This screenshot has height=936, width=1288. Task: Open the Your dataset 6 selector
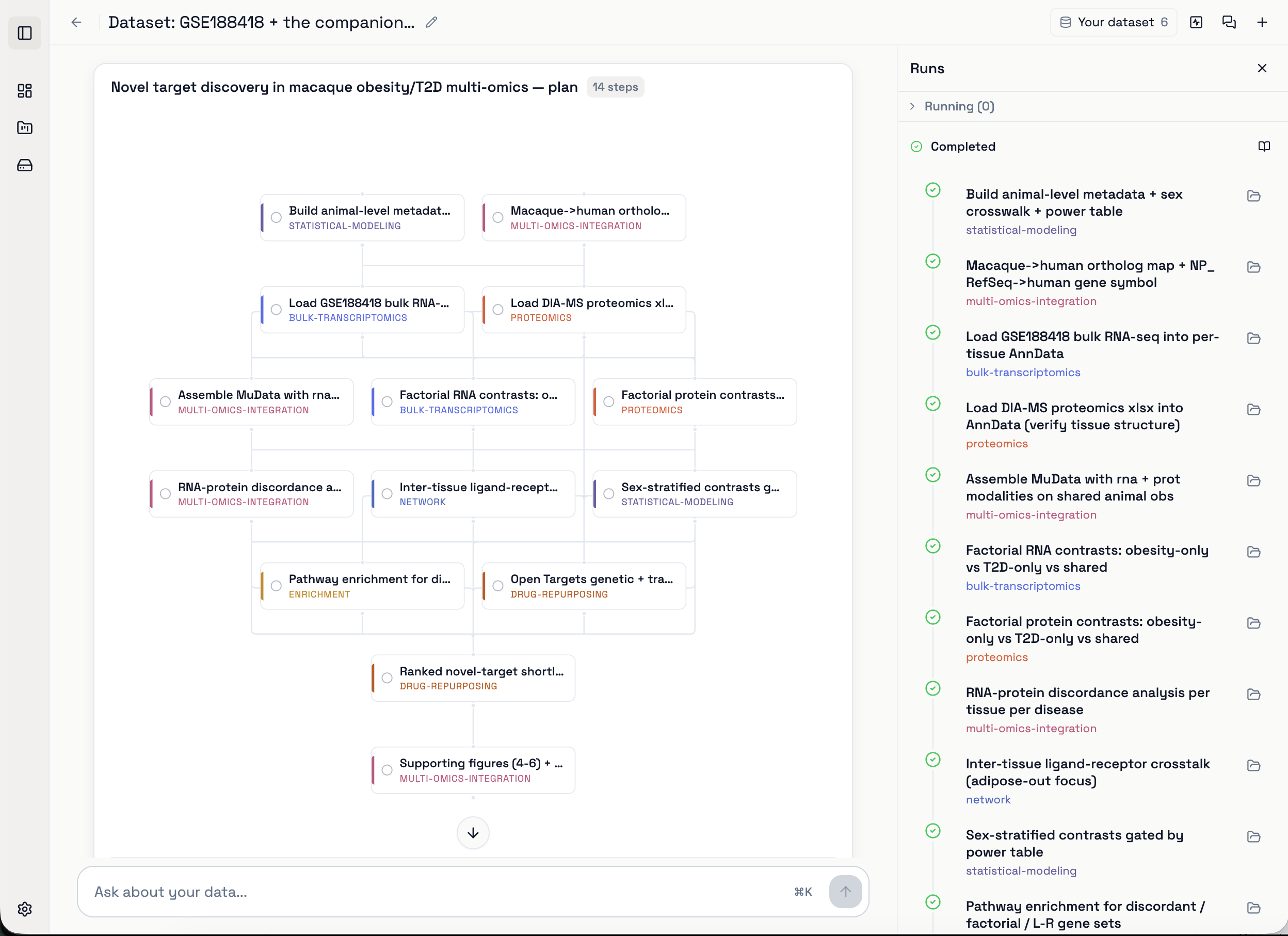pos(1113,22)
